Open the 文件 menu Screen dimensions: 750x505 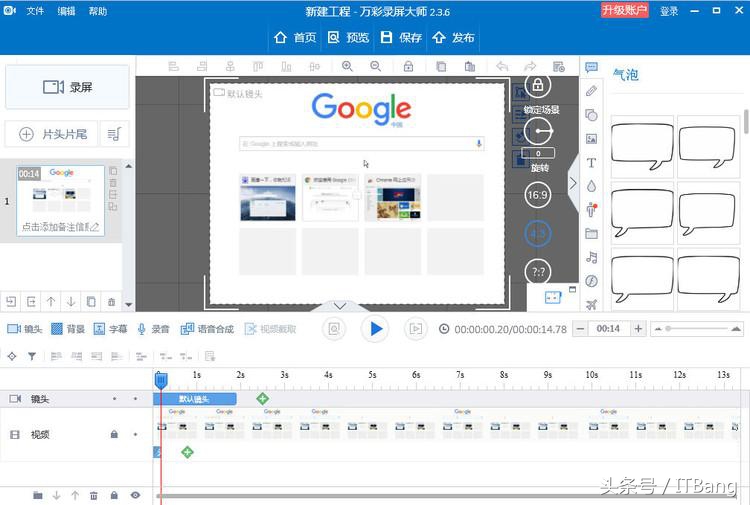pos(34,11)
